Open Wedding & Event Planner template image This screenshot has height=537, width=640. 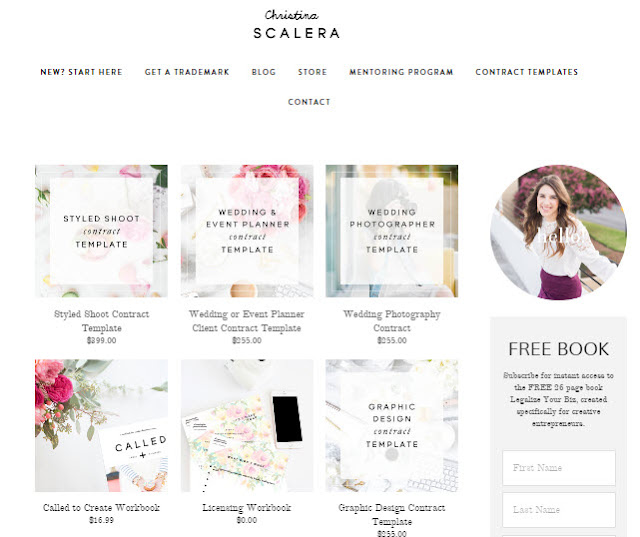[247, 231]
